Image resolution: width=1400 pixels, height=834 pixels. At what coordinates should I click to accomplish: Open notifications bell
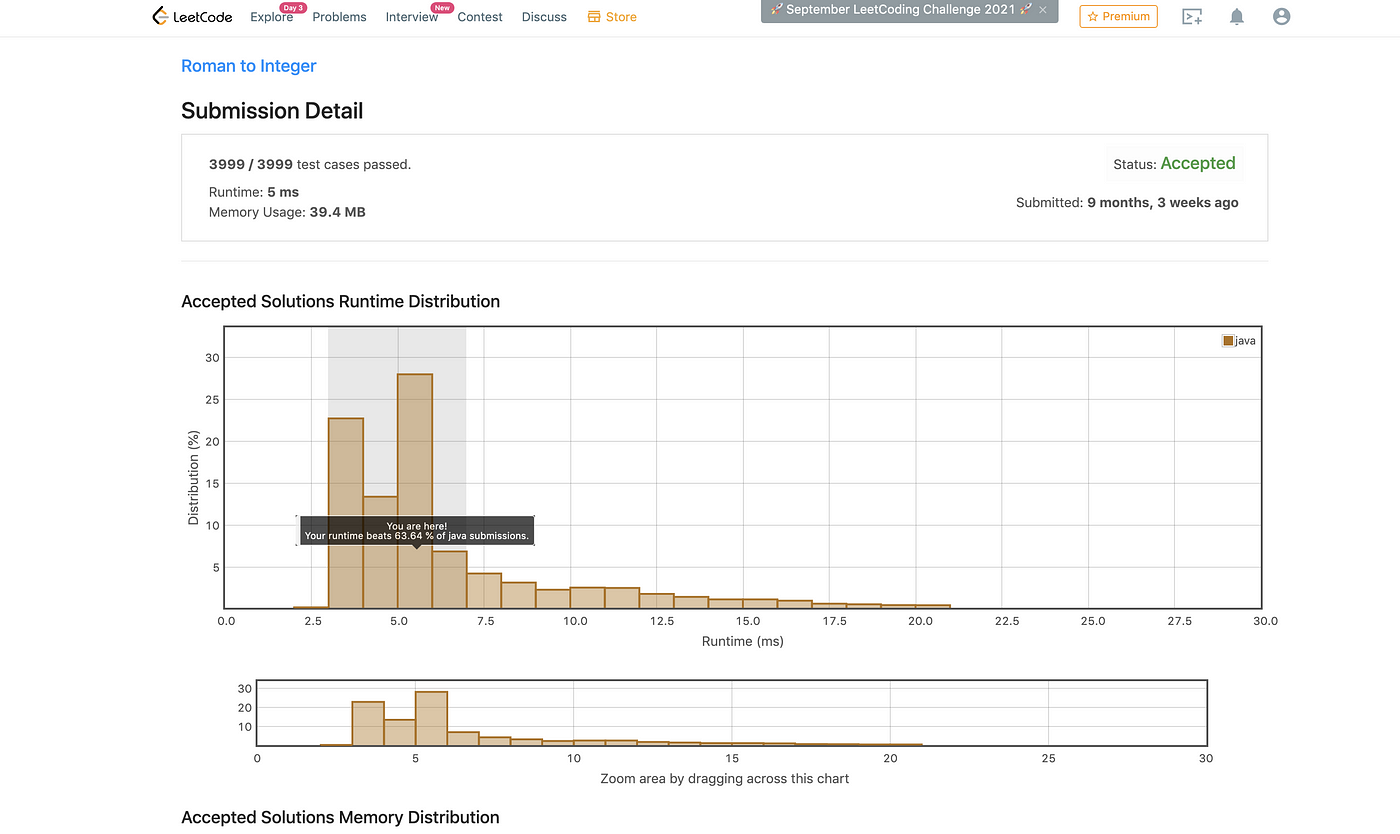point(1237,16)
